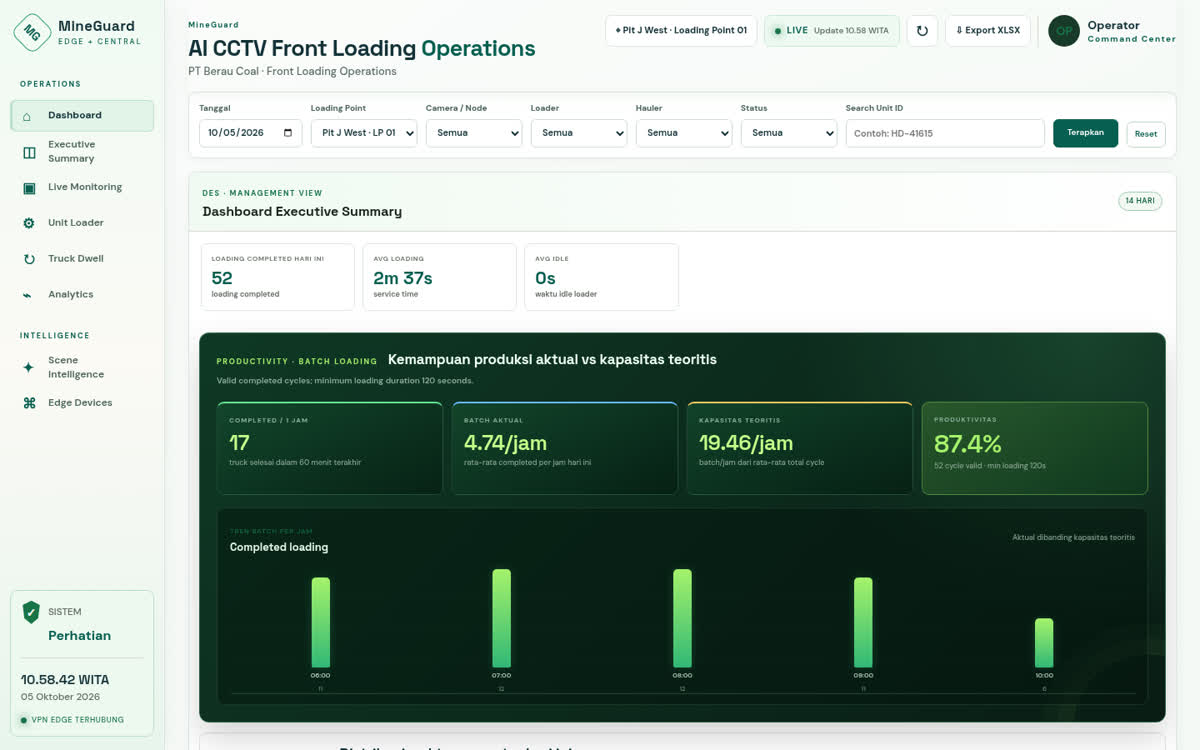Click PT Berau Coal subtitle text
Viewport: 1200px width, 750px height.
pos(292,72)
